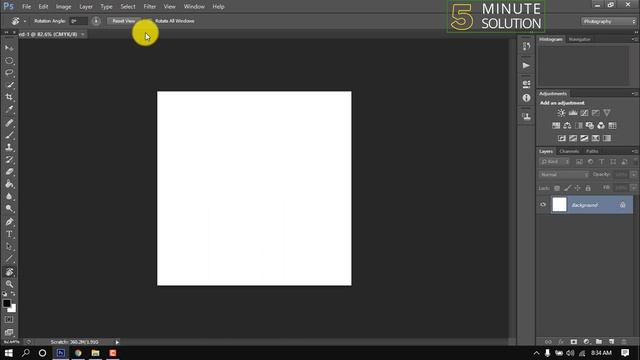Add a Vibrance adjustment
The image size is (640, 360).
(x=607, y=113)
